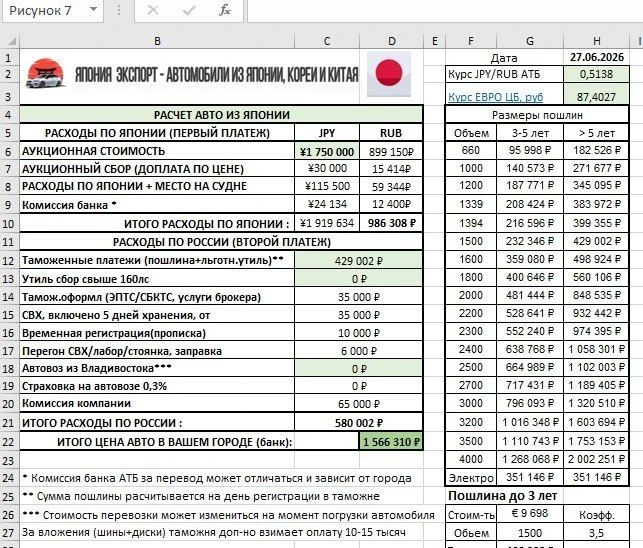
Task: Click the Cancel X icon in formula bar
Action: click(x=153, y=10)
